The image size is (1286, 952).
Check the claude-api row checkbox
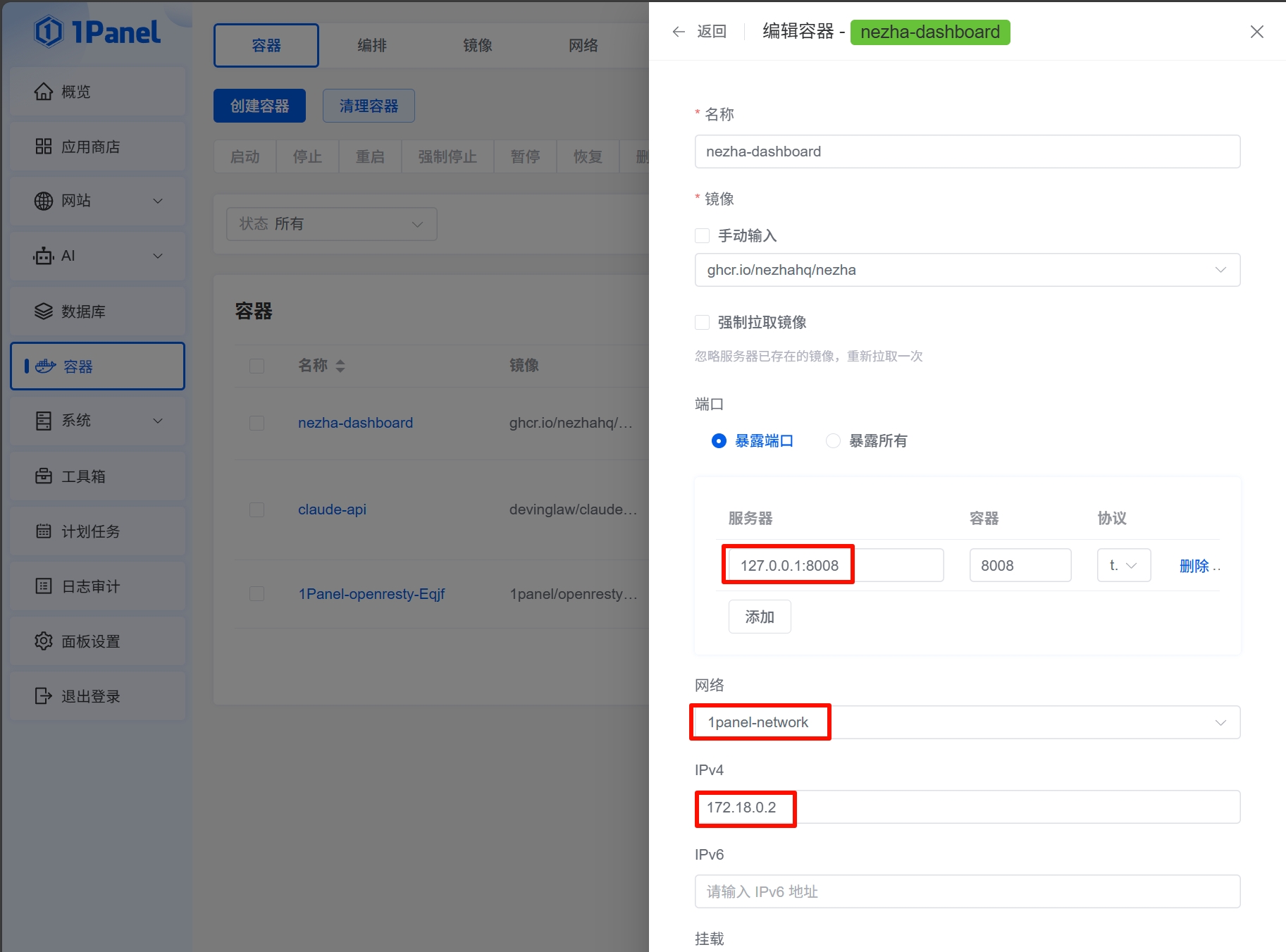256,509
